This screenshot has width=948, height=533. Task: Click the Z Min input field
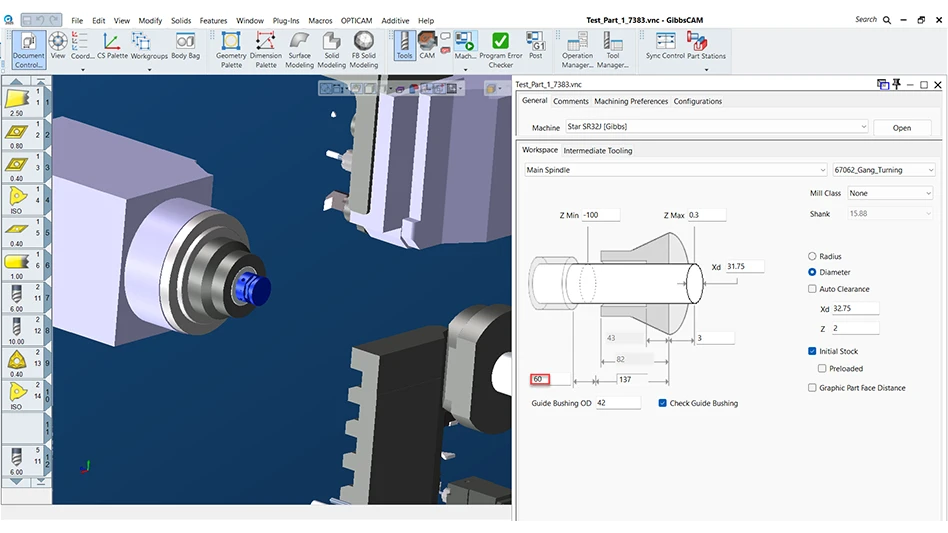tap(601, 215)
